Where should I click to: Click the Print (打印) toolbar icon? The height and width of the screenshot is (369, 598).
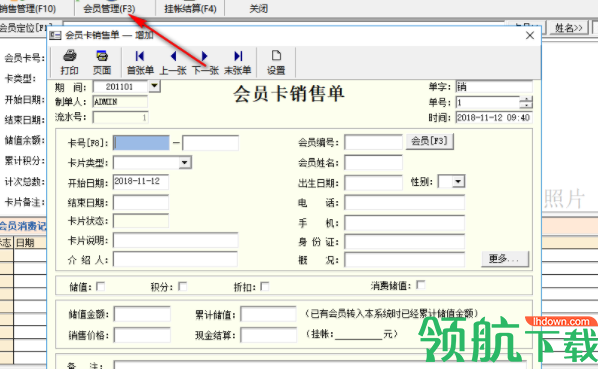click(69, 62)
